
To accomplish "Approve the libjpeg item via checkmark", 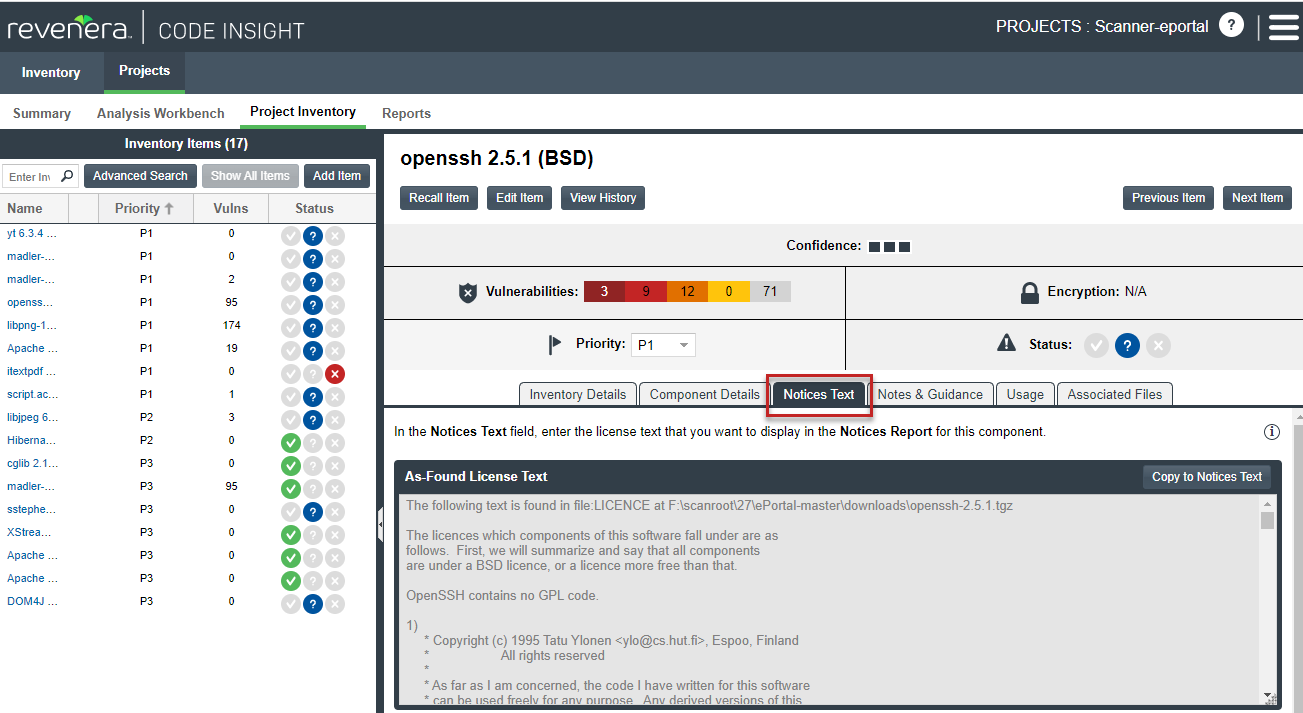I will tap(291, 419).
